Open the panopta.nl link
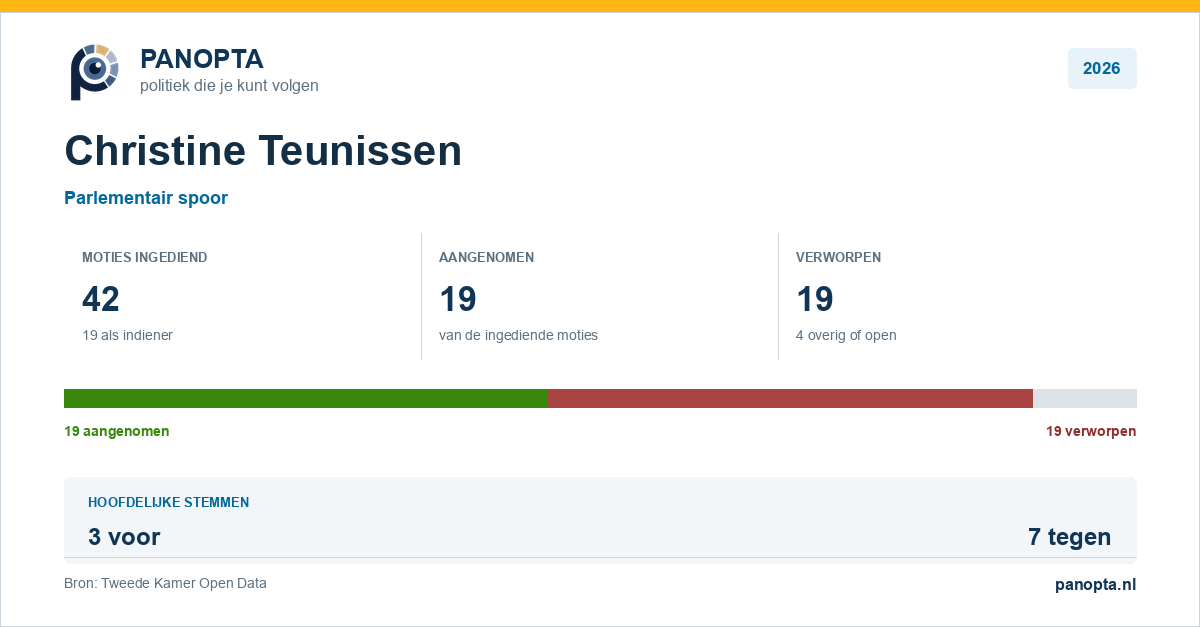The width and height of the screenshot is (1200, 627). click(x=1095, y=585)
